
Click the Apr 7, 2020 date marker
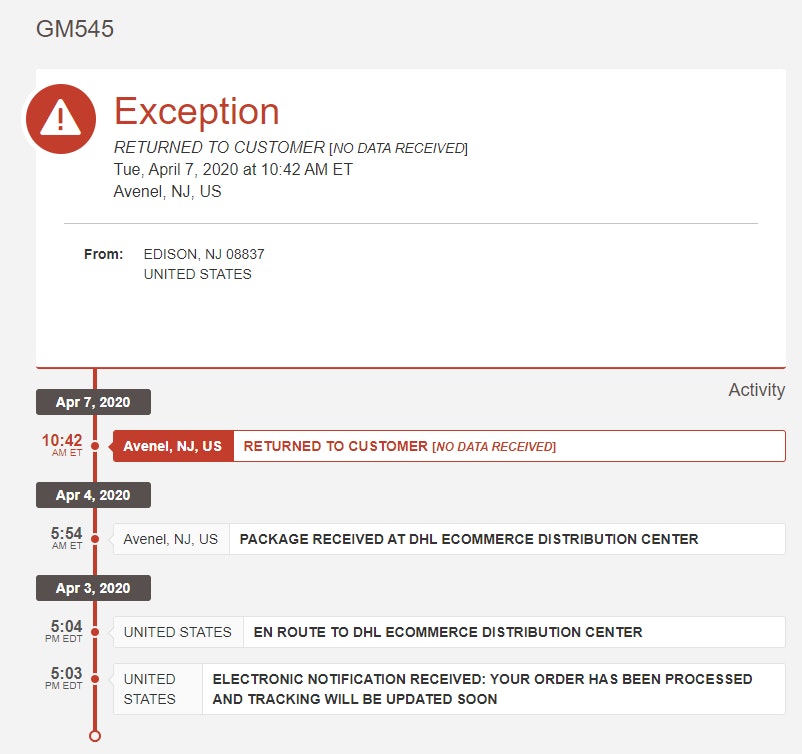tap(93, 402)
